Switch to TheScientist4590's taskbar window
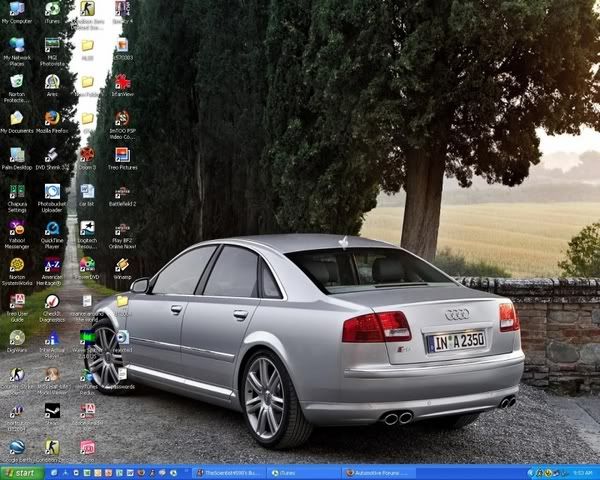This screenshot has height=480, width=600. pyautogui.click(x=229, y=473)
